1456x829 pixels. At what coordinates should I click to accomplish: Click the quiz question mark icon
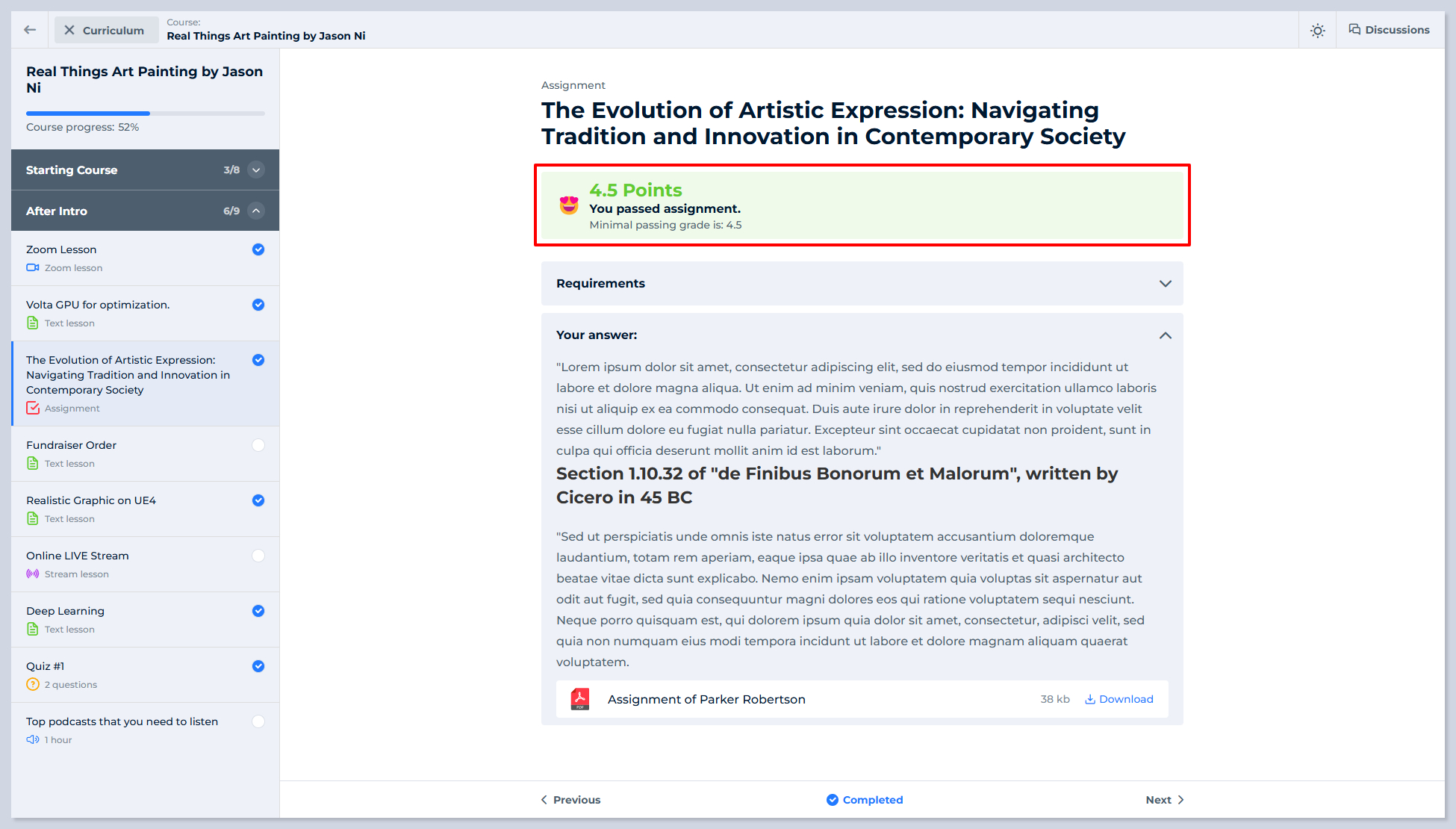click(33, 684)
